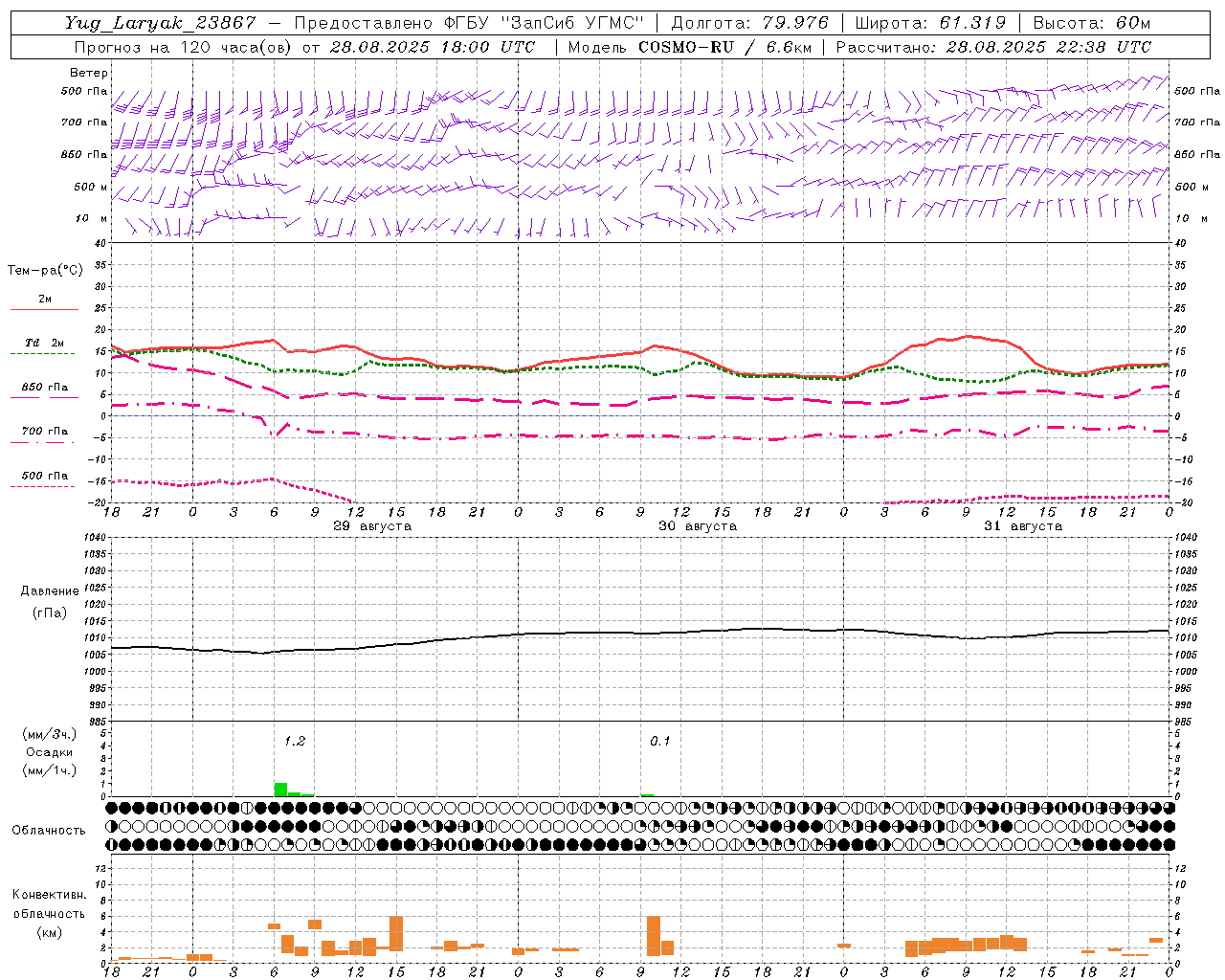
Task: Click the 1.2 precipitation total value
Action: tap(294, 741)
